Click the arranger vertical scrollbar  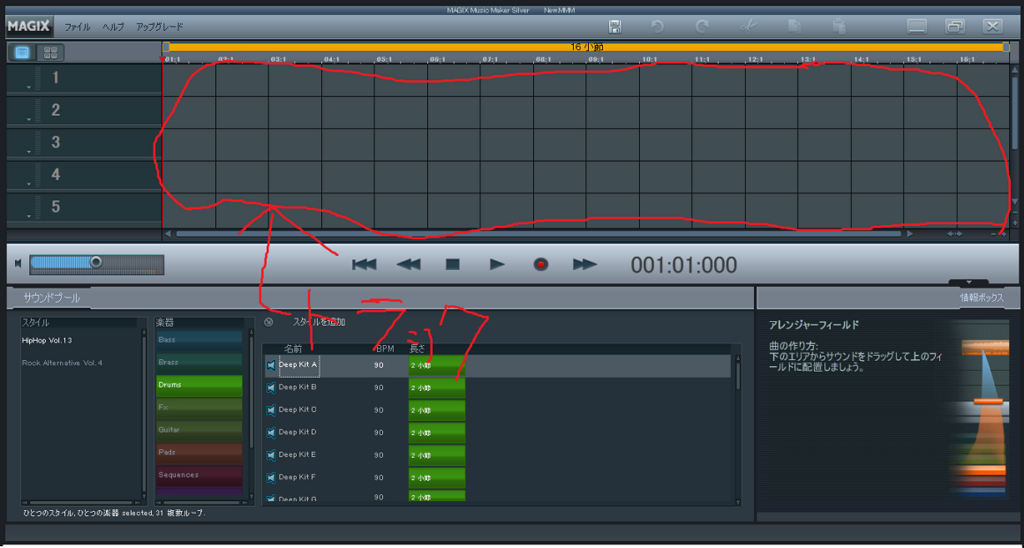1014,115
